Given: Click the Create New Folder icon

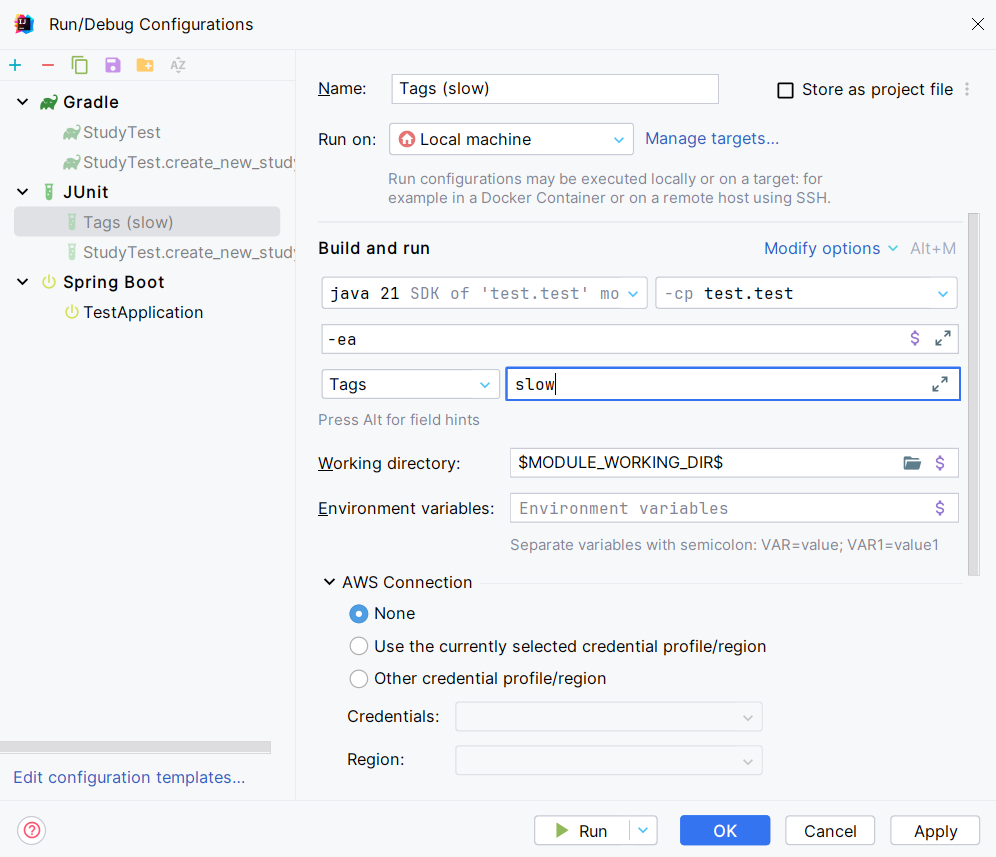Looking at the screenshot, I should click(145, 66).
